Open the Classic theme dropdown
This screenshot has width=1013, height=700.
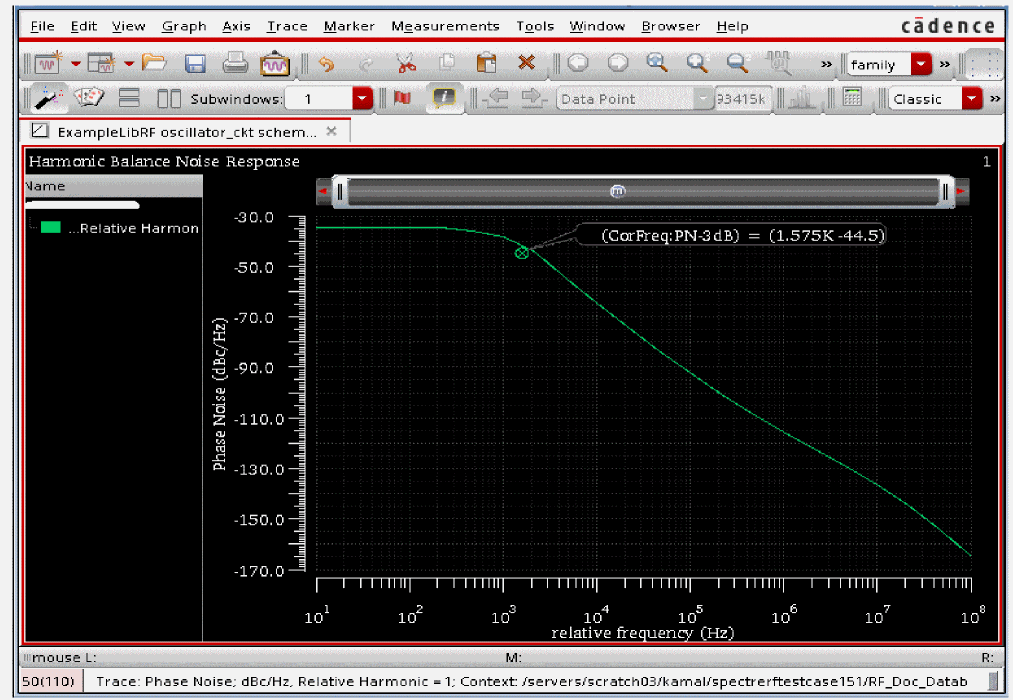(x=972, y=99)
